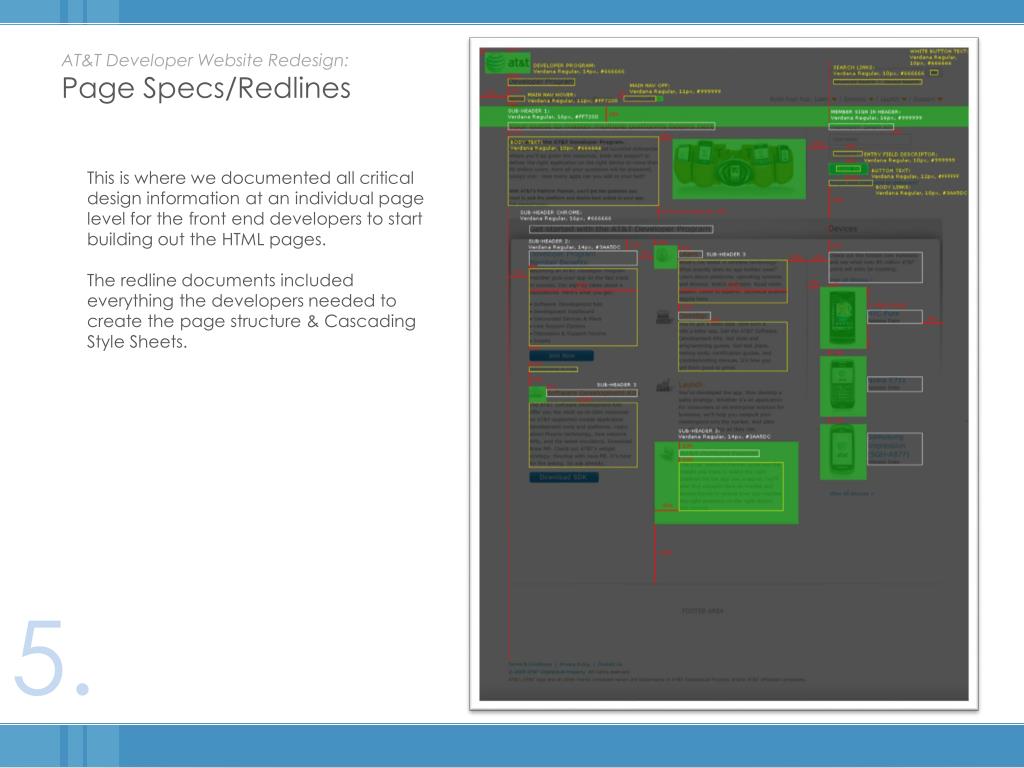Screen dimensions: 1024x768
Task: Open the Terms & Conditions footer link
Action: [530, 664]
